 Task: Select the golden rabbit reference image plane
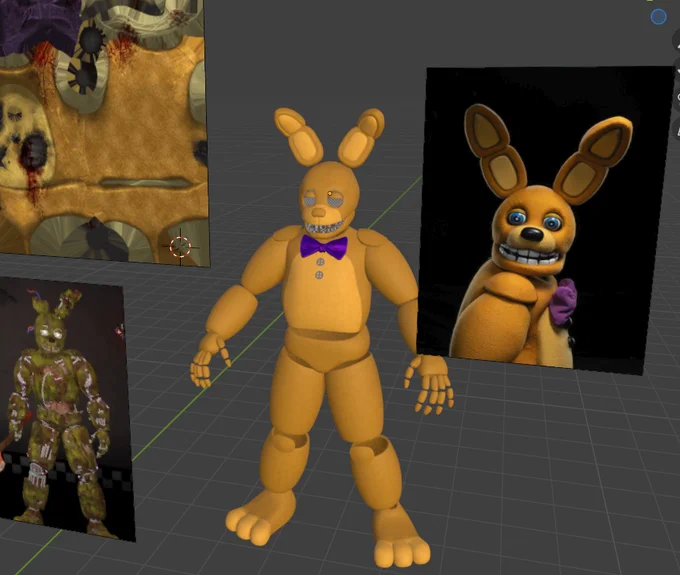(546, 219)
